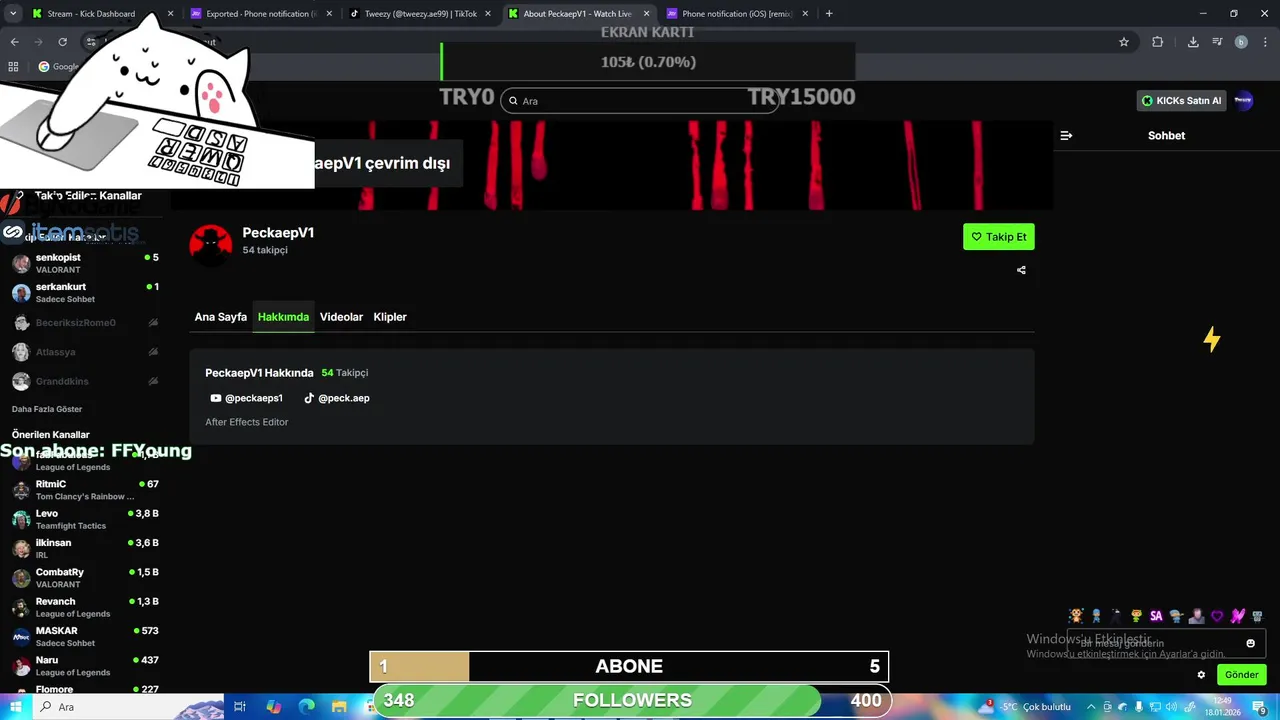
Task: Launch Microsoft Edge from the taskbar
Action: coord(307,707)
